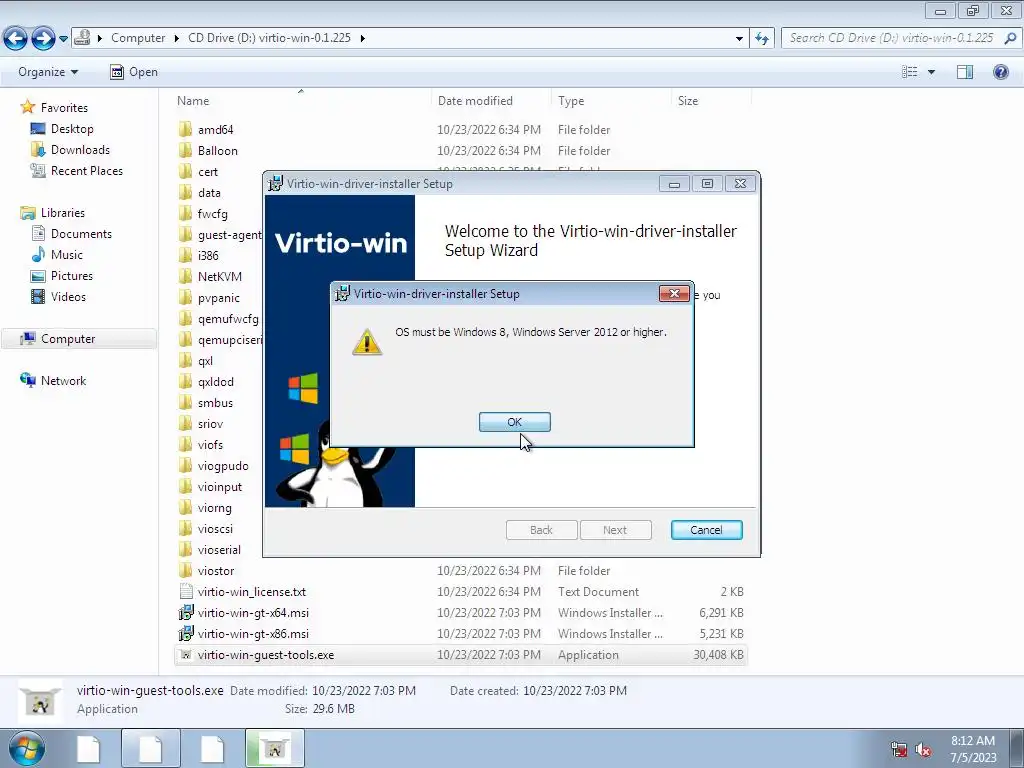Select Libraries in the navigation pane
The image size is (1024, 768).
click(x=63, y=213)
